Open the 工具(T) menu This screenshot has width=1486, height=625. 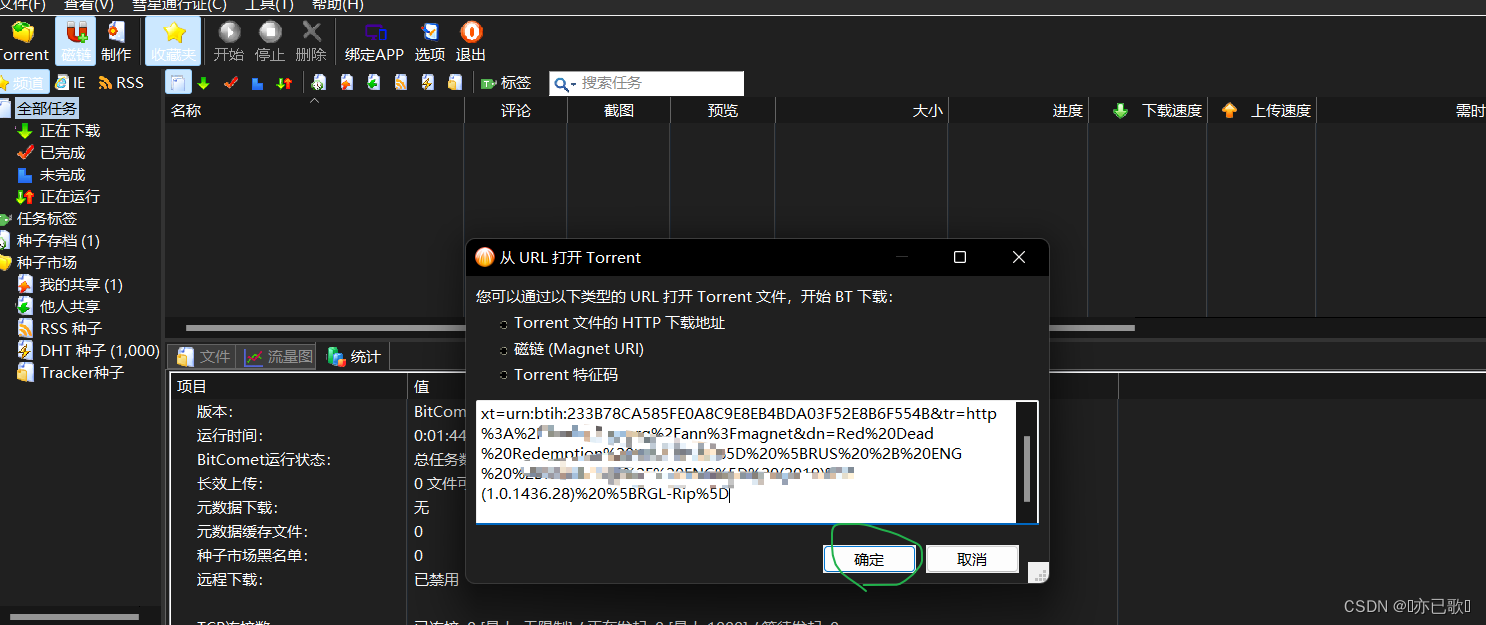tap(270, 5)
